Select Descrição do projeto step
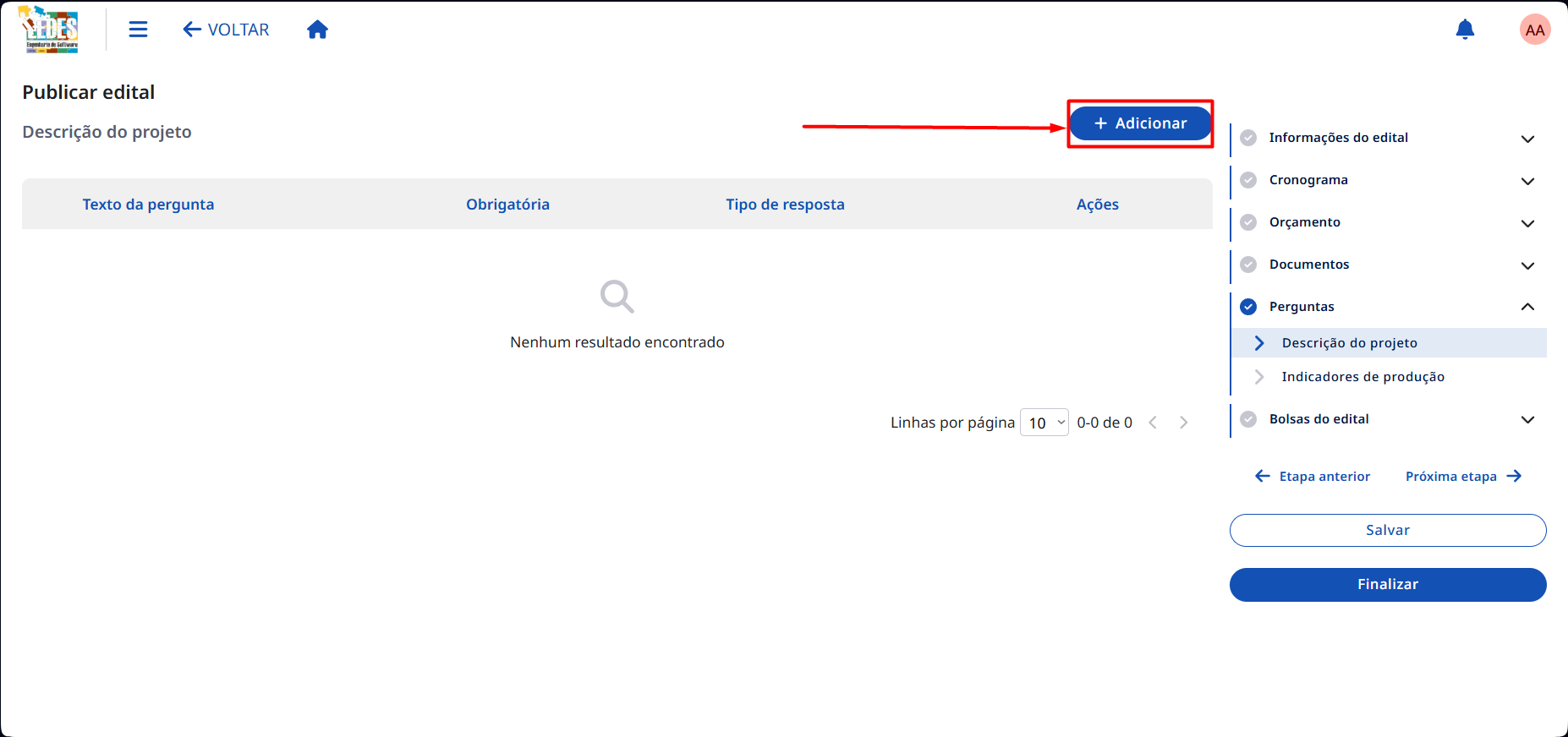Viewport: 1568px width, 737px height. coord(1389,343)
